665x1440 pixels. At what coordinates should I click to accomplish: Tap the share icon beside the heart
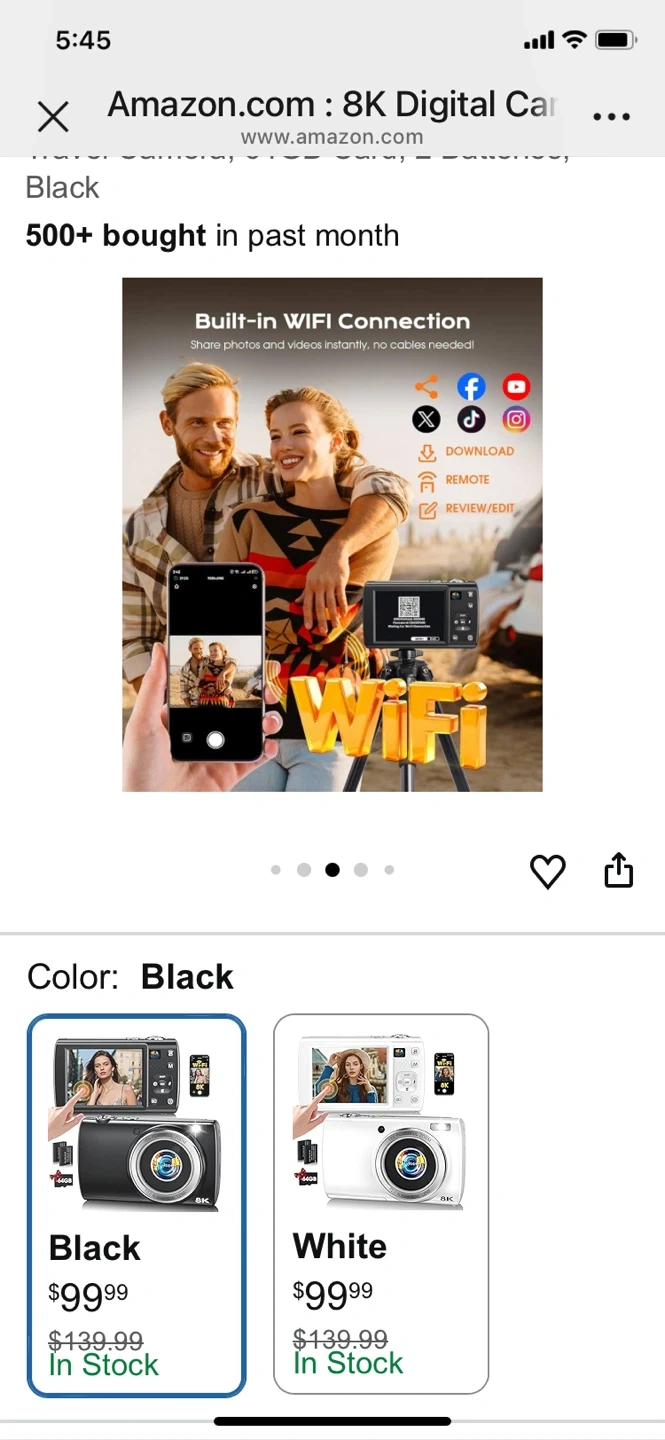[619, 870]
